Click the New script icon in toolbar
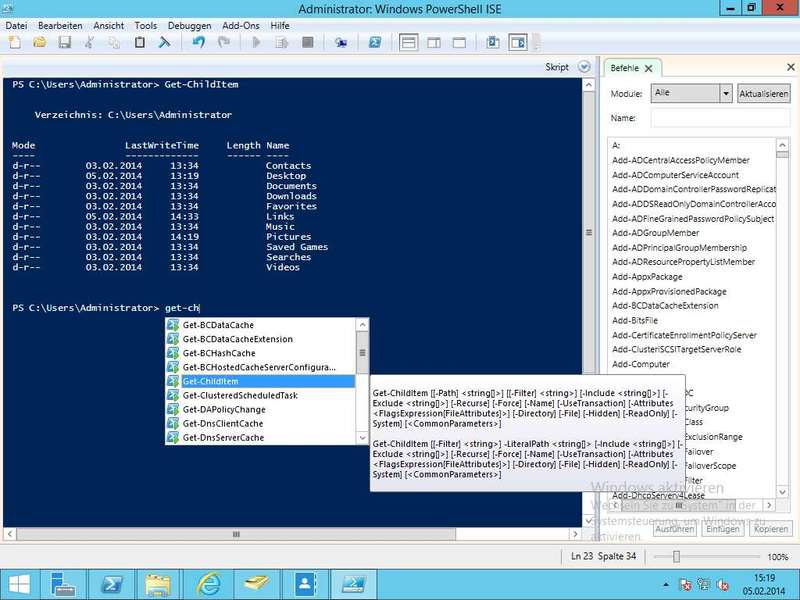Viewport: 800px width, 600px height. tap(14, 43)
